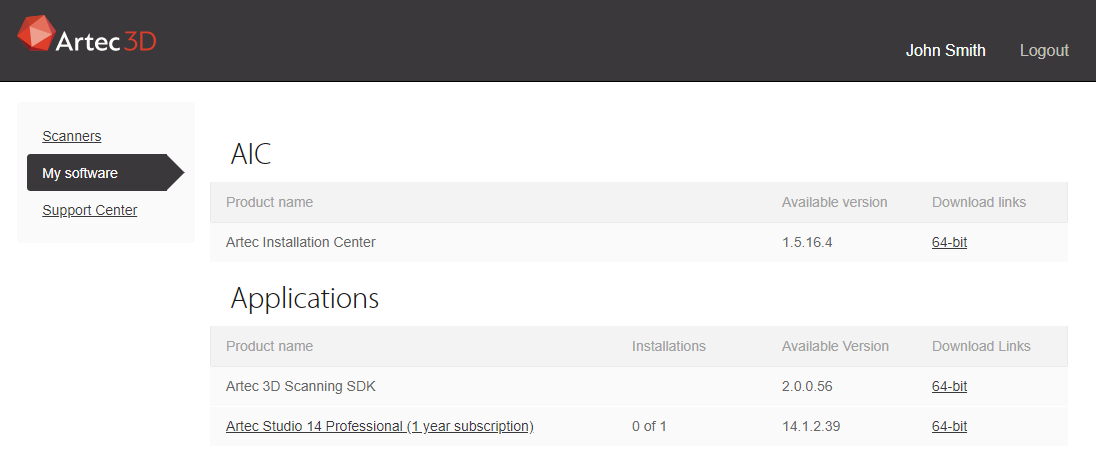Click Download Links header in Applications table

981,346
